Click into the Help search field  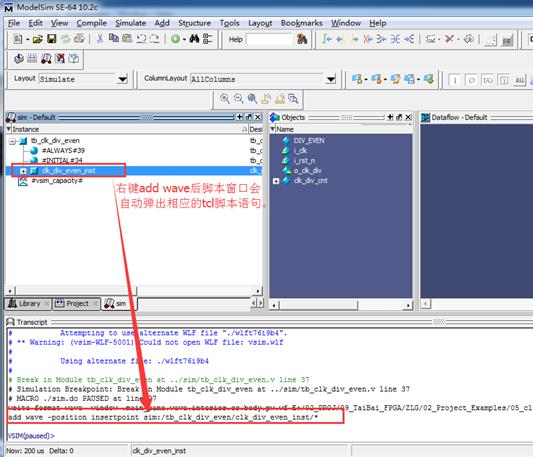click(269, 39)
